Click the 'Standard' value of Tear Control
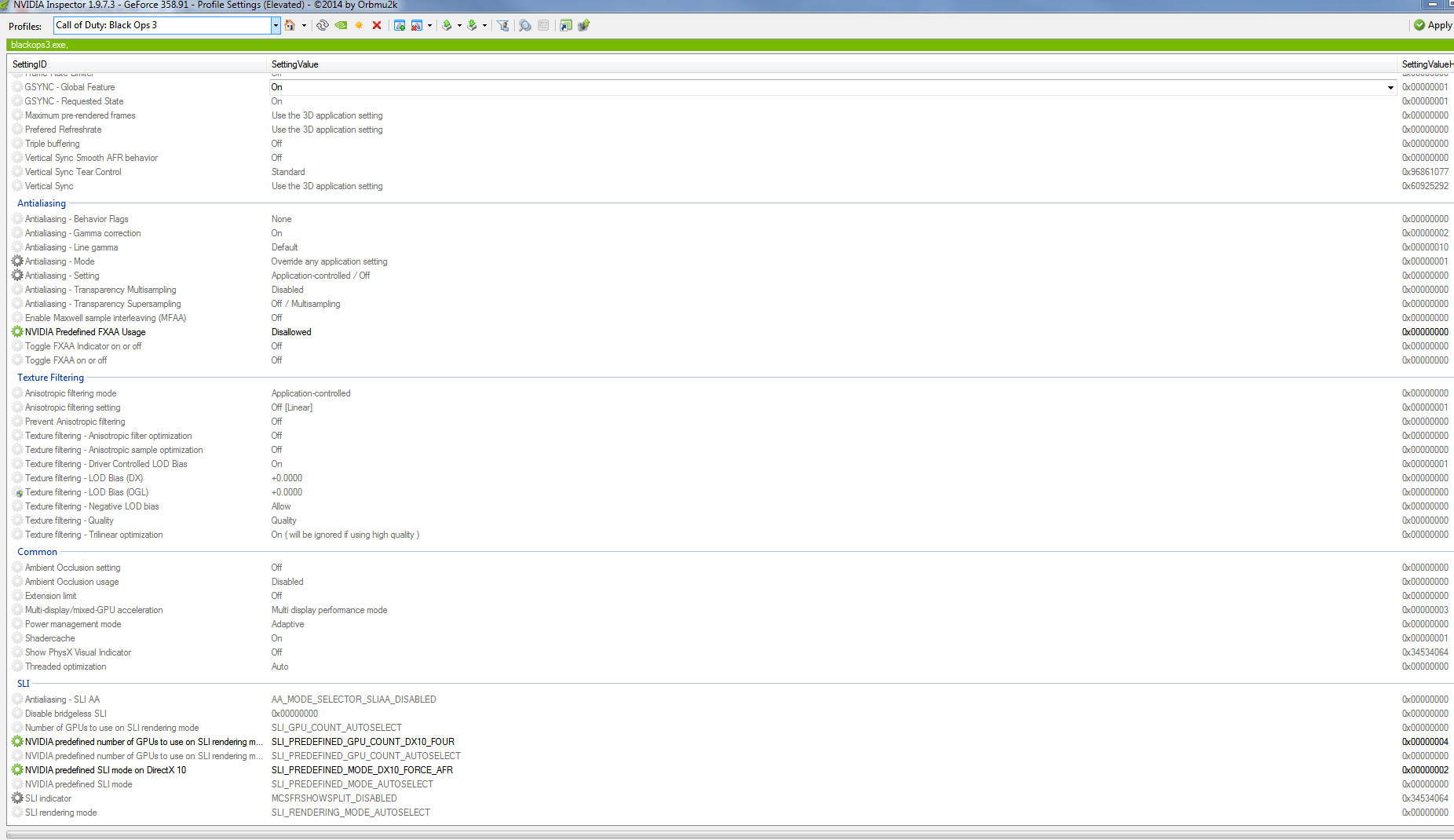This screenshot has height=840, width=1454. point(288,172)
